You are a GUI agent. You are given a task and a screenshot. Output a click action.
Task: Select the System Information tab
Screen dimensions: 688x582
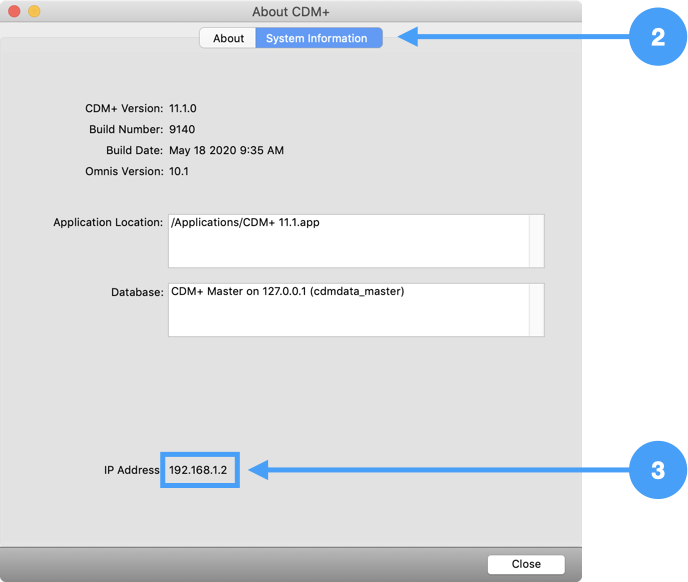(319, 38)
